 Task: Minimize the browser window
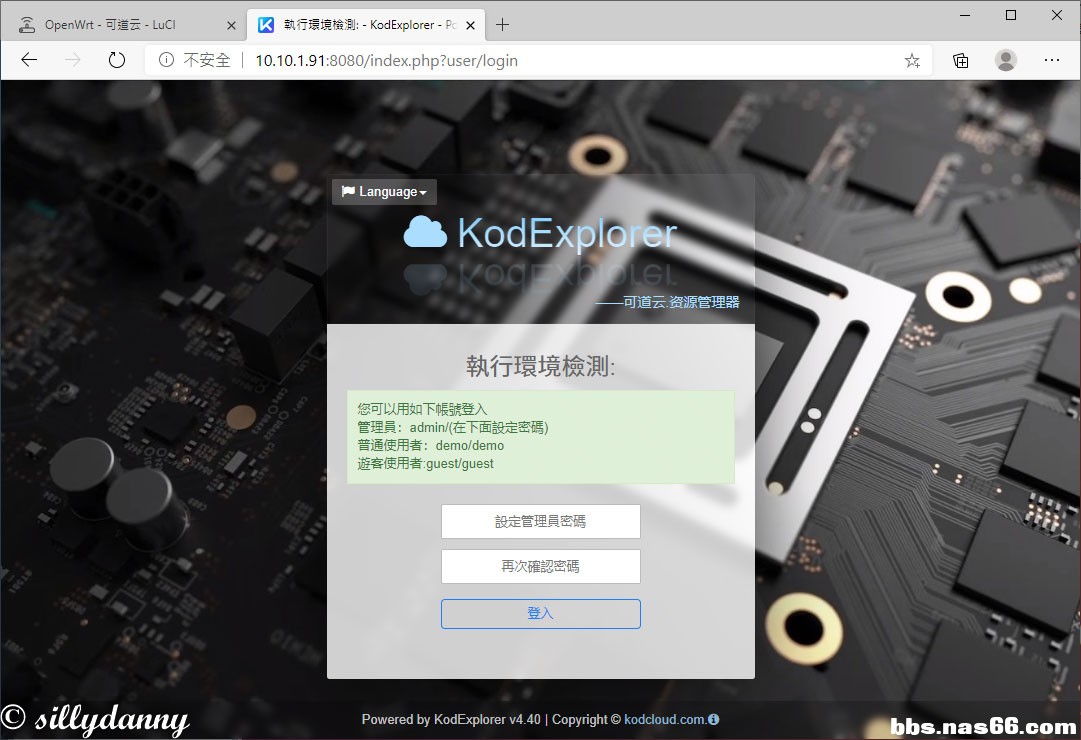(965, 15)
